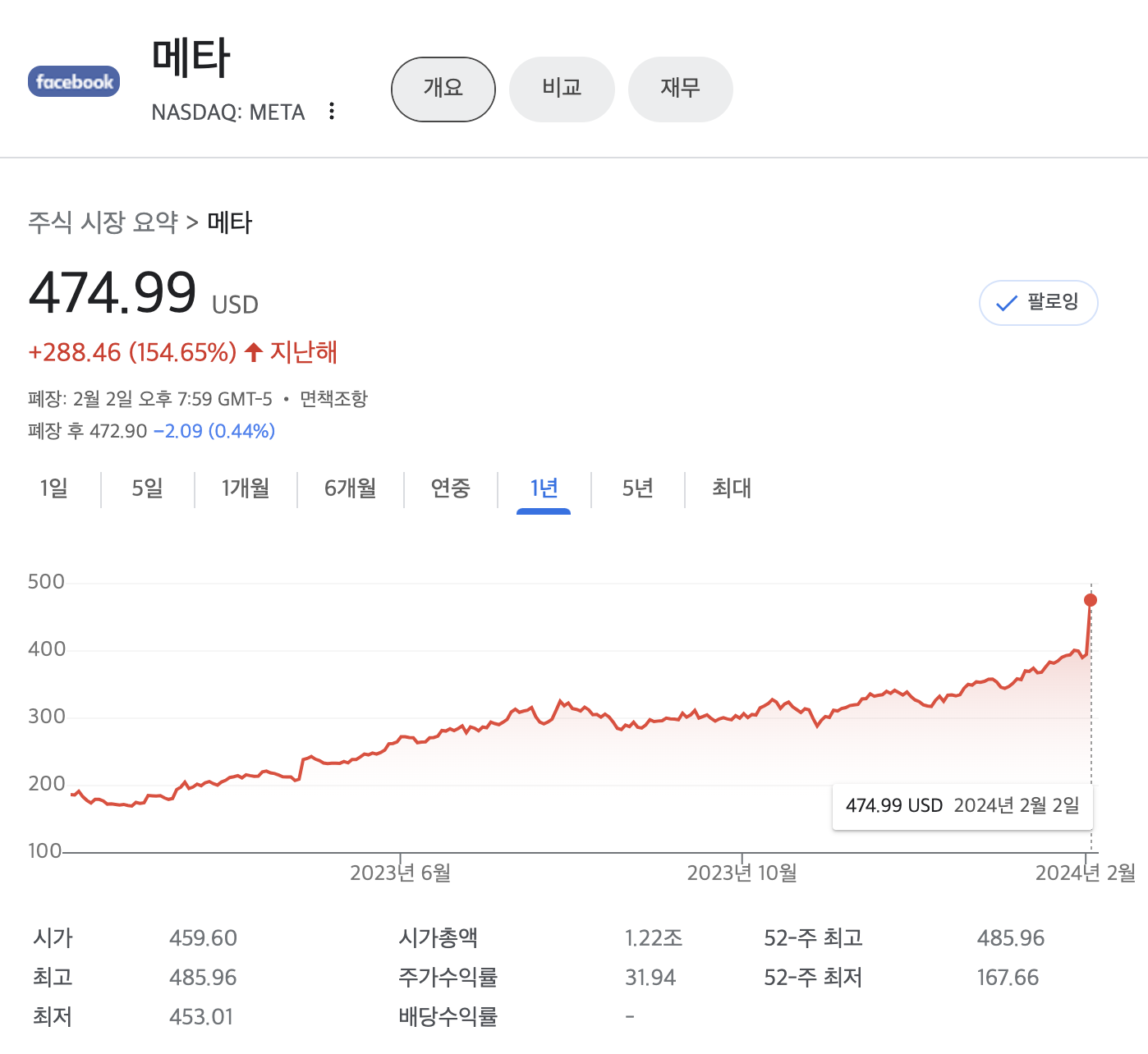Click the 474.99 USD chart tooltip

coord(962,806)
